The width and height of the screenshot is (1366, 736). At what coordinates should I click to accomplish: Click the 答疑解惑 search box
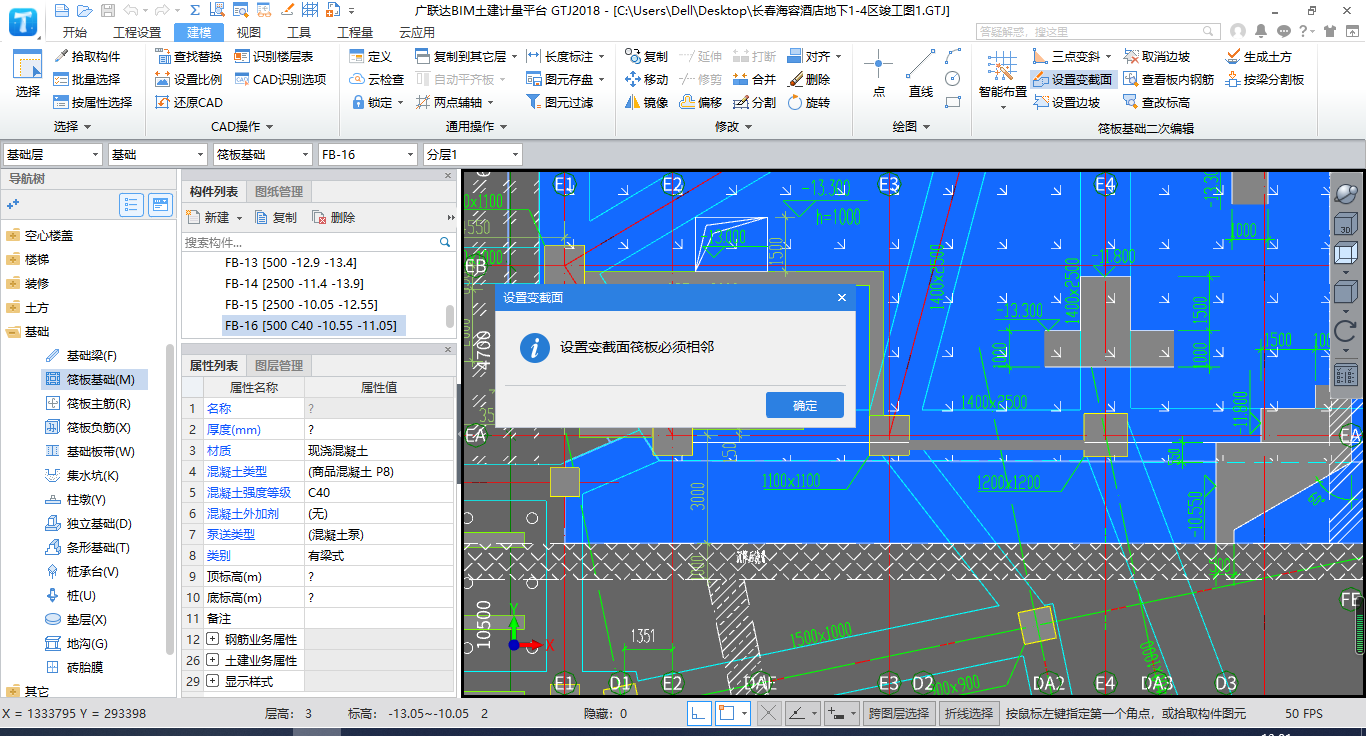(x=1100, y=32)
